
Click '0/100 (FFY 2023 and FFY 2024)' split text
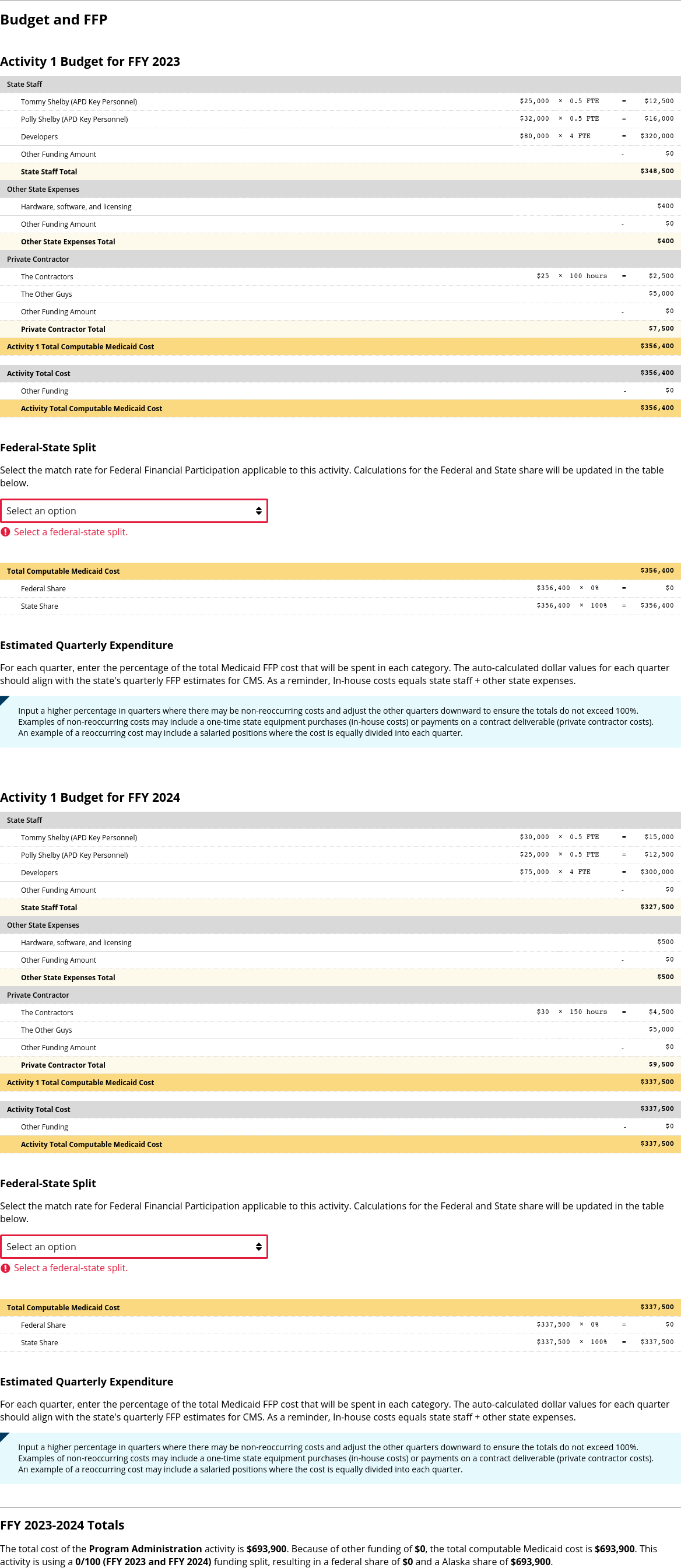pos(143,1562)
